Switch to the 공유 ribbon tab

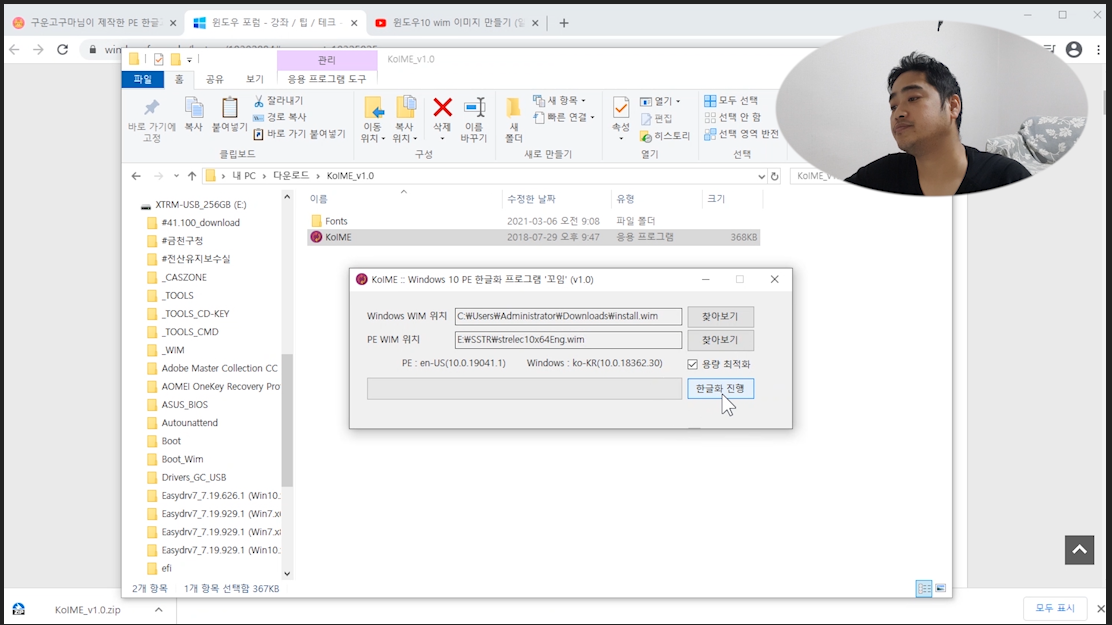click(214, 79)
